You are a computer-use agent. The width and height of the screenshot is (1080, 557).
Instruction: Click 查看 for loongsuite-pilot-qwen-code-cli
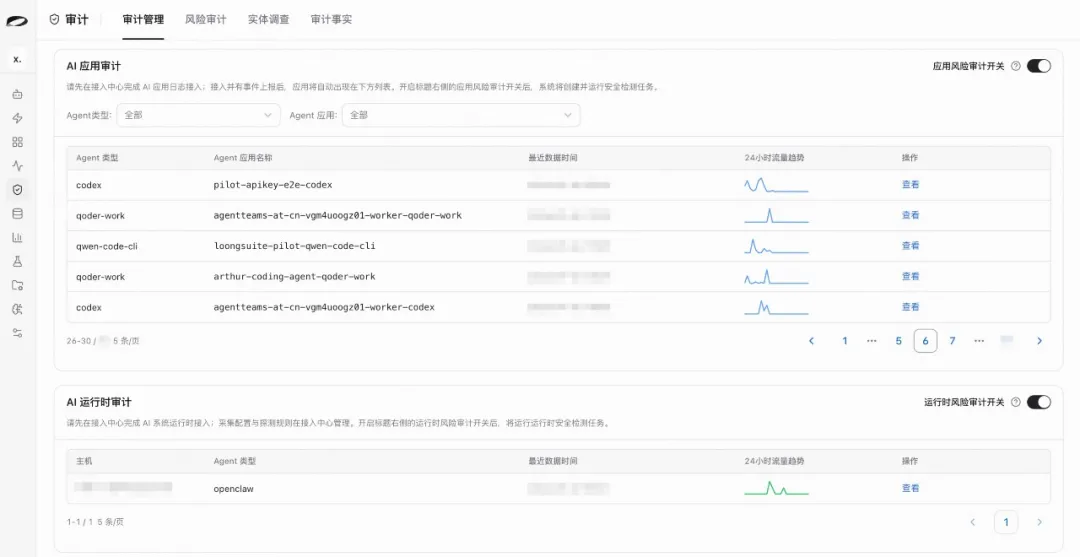911,246
